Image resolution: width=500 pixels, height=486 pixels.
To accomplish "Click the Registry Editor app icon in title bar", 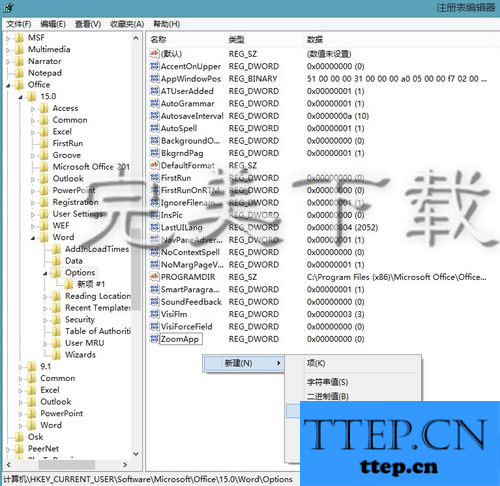I will [x=8, y=7].
